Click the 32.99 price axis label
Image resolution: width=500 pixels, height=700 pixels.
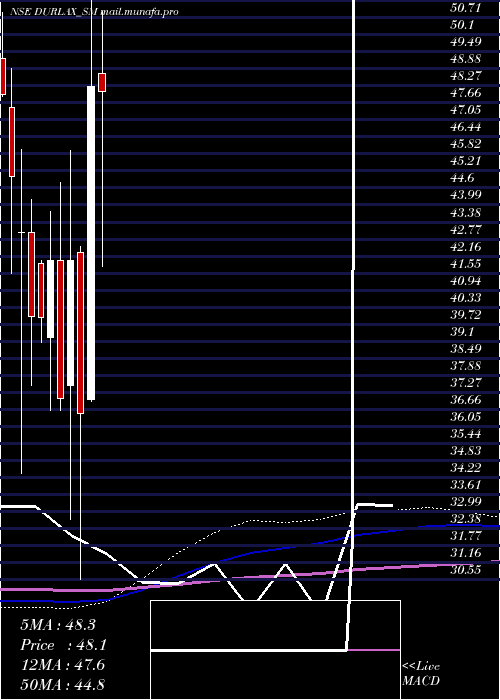point(465,502)
